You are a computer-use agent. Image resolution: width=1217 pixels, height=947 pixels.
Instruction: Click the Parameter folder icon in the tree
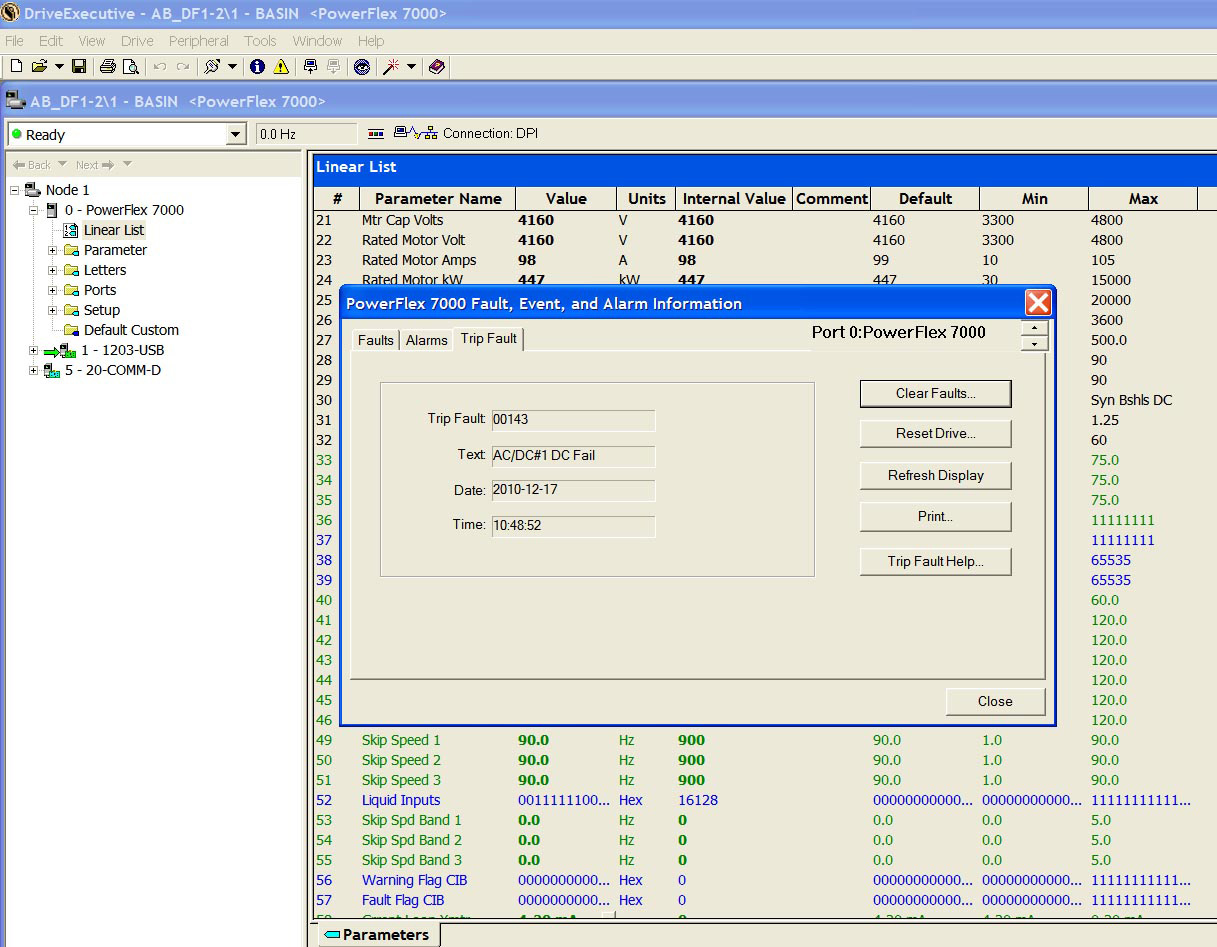(x=71, y=250)
